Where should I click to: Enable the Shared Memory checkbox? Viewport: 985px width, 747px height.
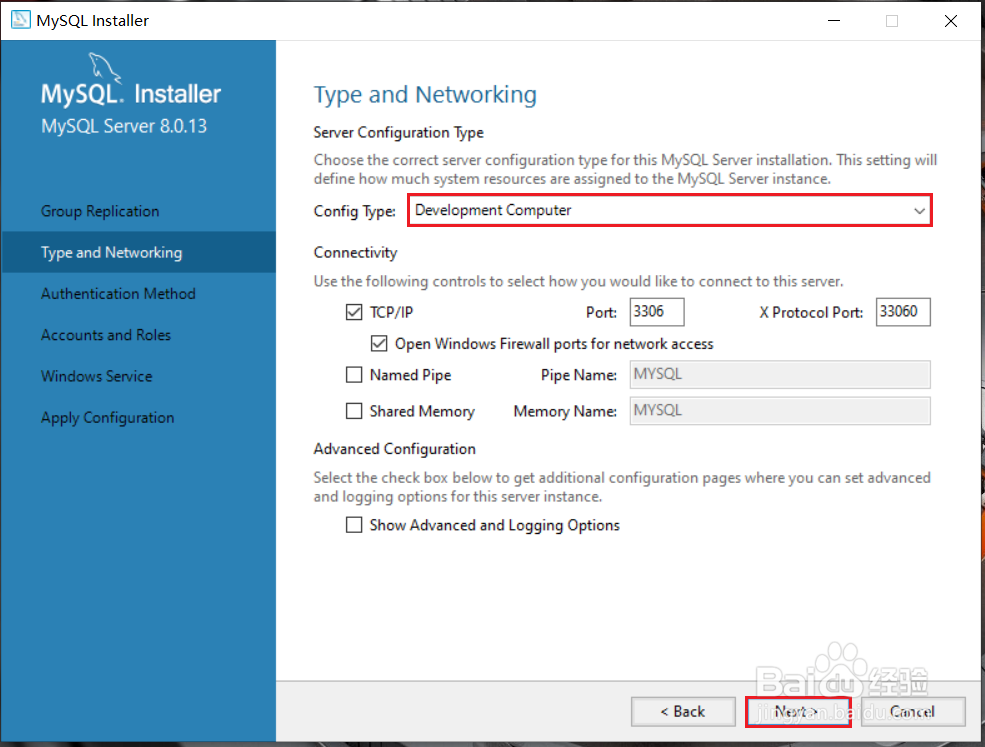tap(354, 411)
